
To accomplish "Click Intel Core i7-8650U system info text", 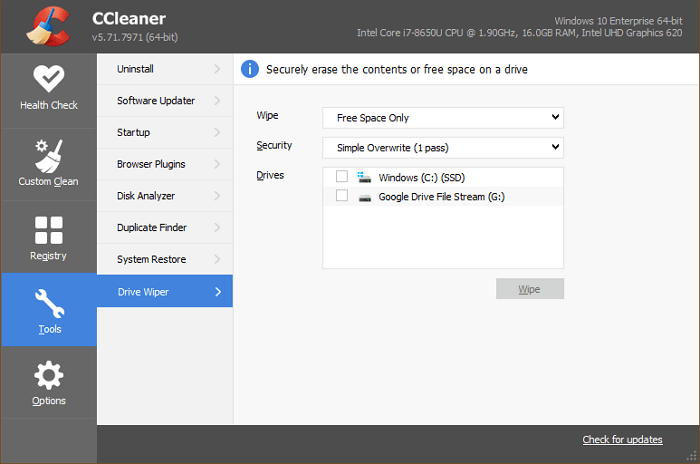I will coord(520,33).
